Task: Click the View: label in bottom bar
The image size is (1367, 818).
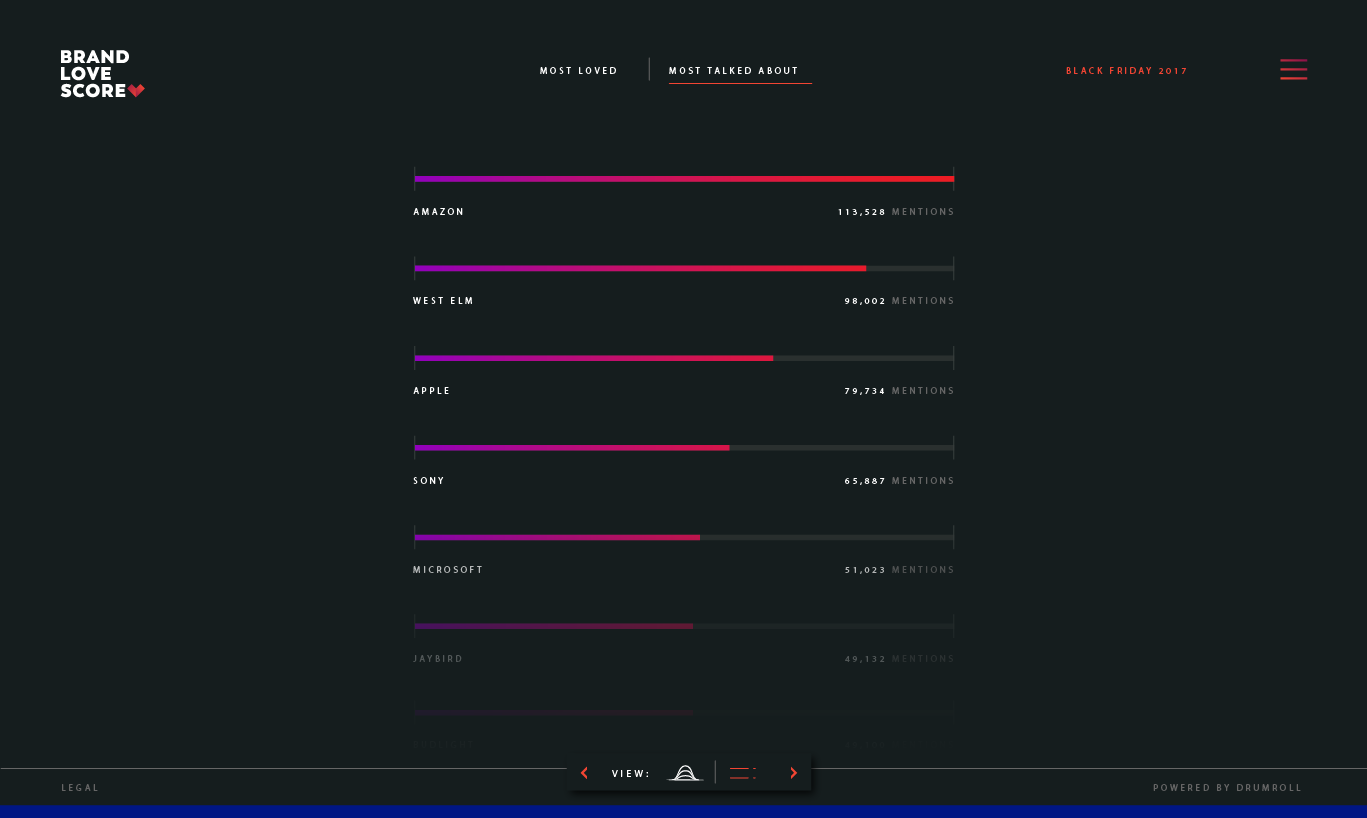Action: point(631,774)
